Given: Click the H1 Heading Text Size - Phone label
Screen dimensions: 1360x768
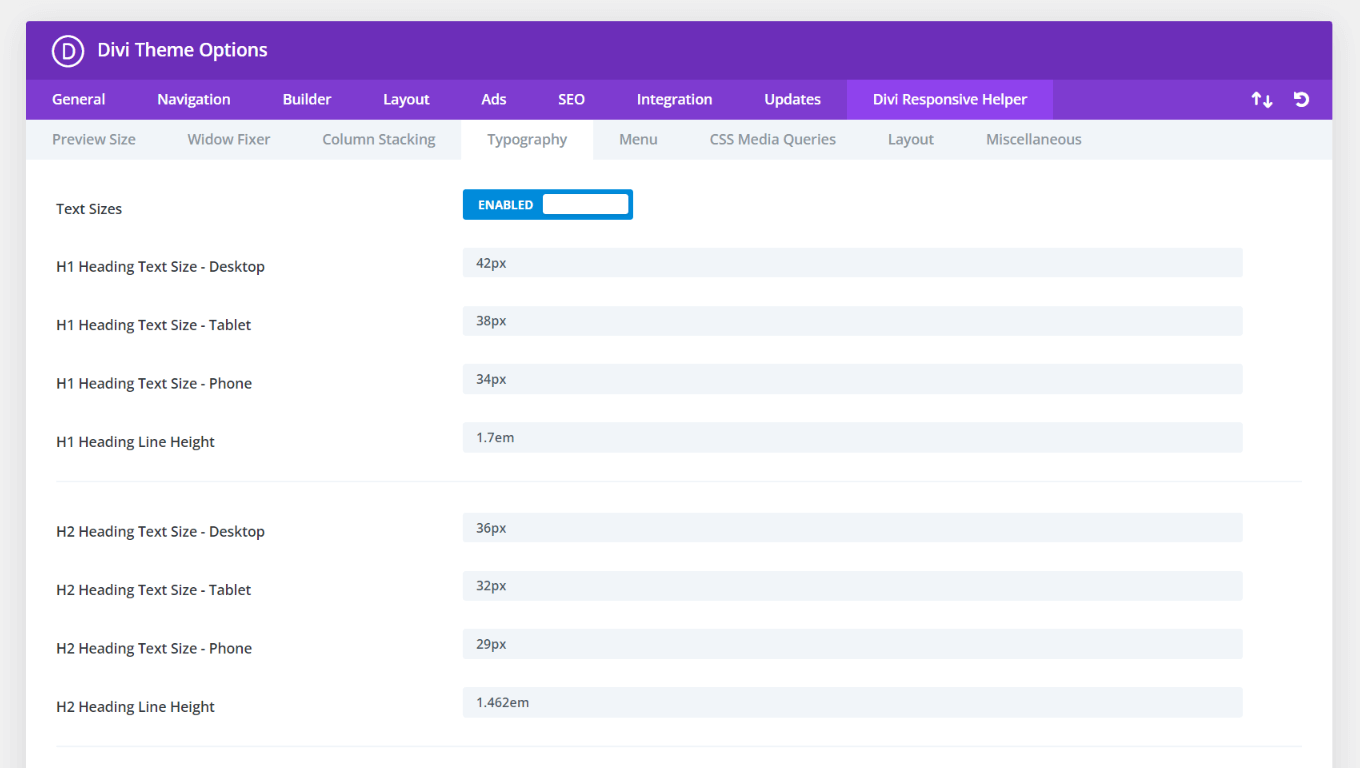Looking at the screenshot, I should tap(154, 384).
